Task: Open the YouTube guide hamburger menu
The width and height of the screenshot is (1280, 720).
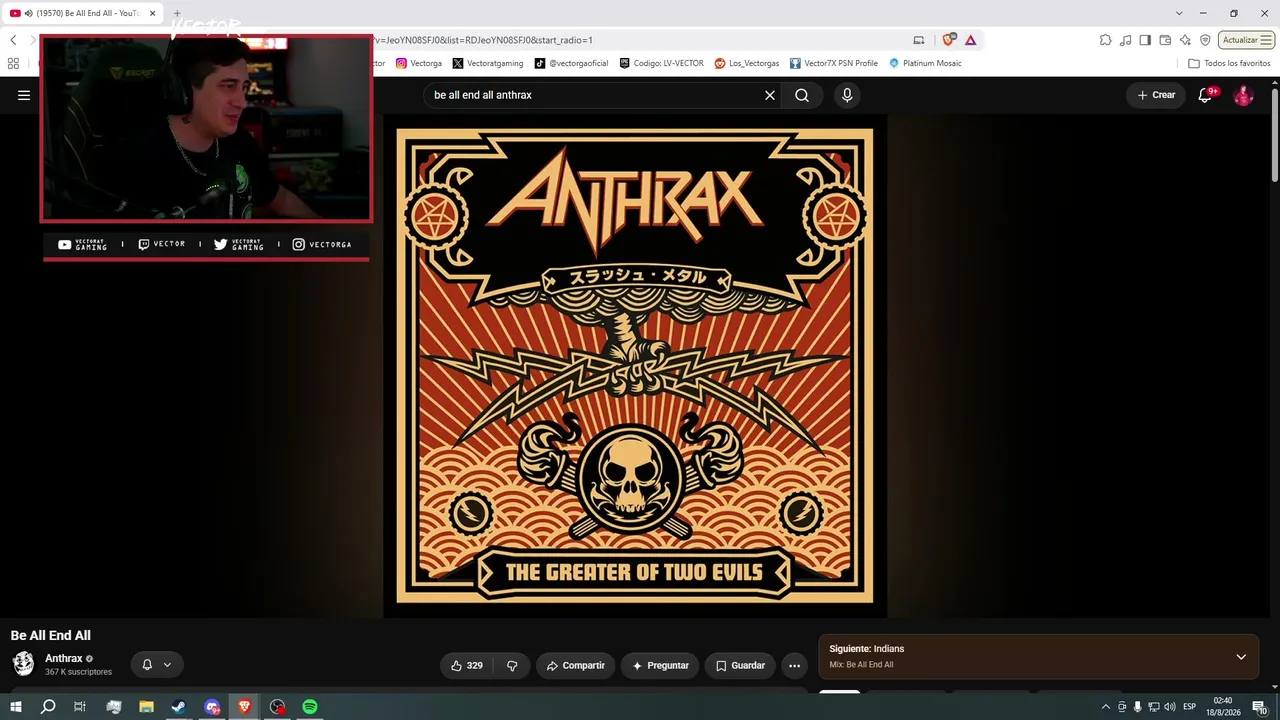Action: pyautogui.click(x=24, y=95)
